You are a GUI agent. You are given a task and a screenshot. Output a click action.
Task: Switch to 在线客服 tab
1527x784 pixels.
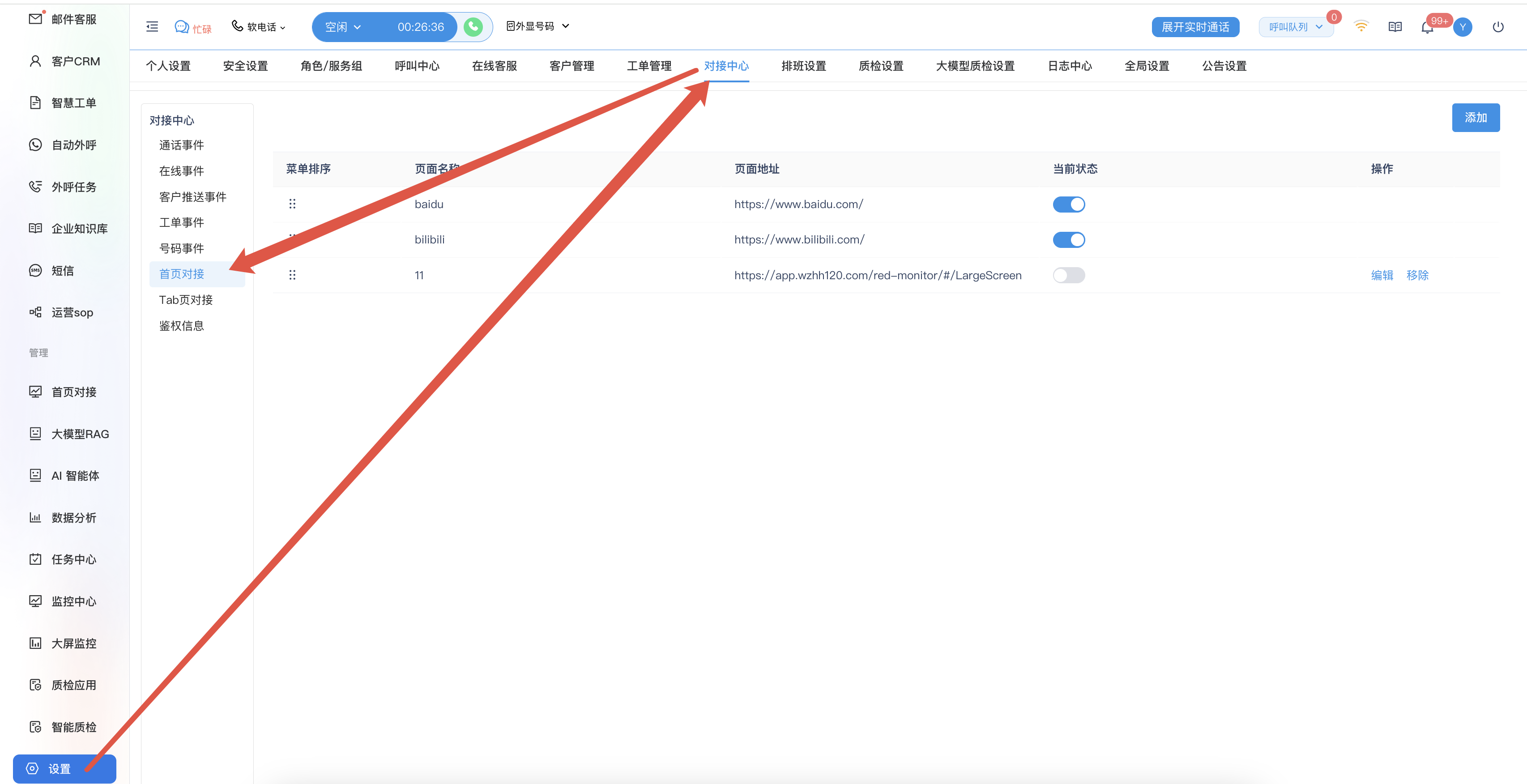click(x=495, y=66)
